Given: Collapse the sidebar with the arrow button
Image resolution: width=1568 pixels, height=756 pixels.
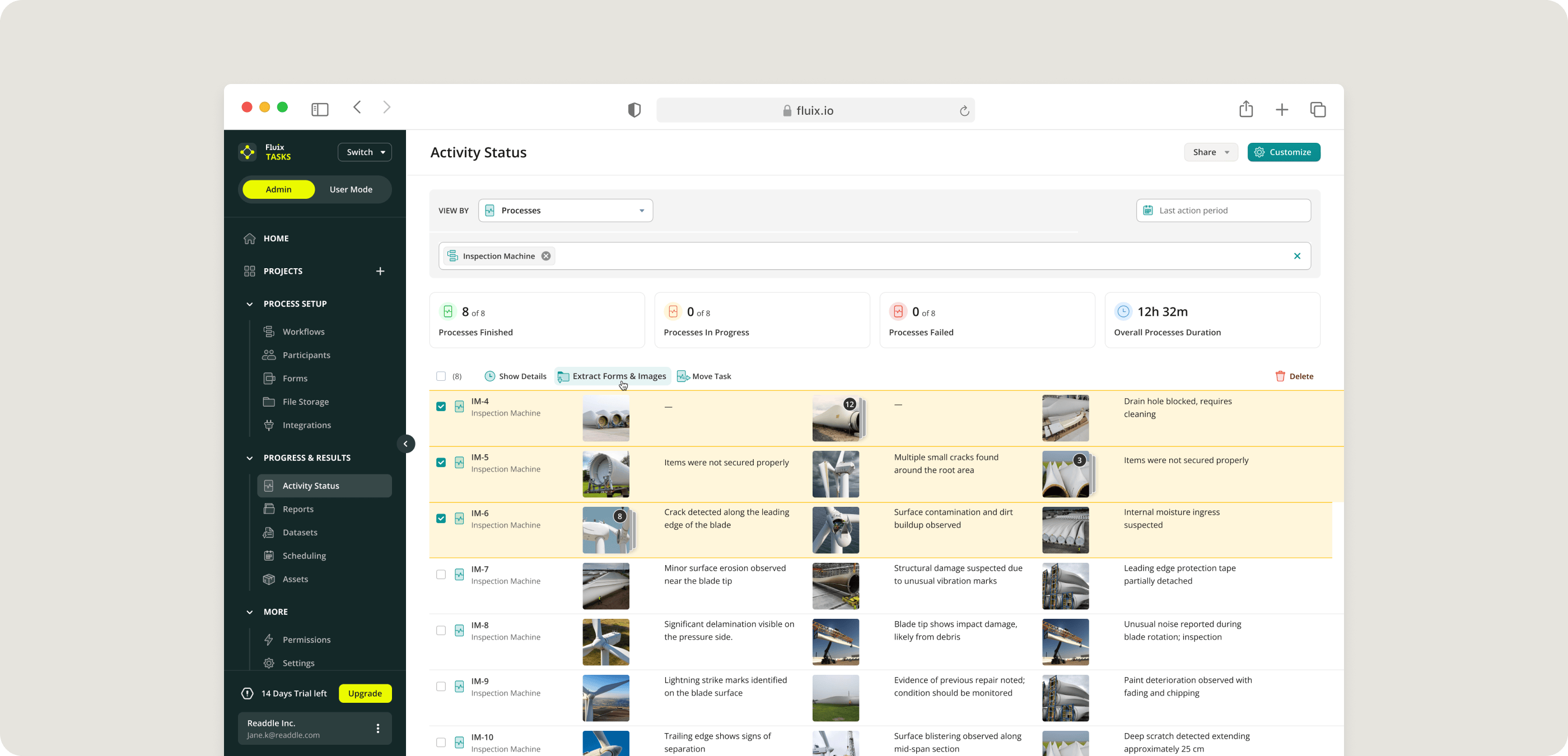Looking at the screenshot, I should point(405,444).
